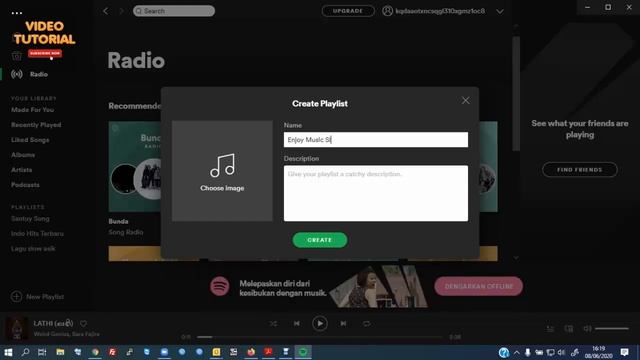This screenshot has width=640, height=360.
Task: Click the playlist Name input field
Action: click(376, 140)
